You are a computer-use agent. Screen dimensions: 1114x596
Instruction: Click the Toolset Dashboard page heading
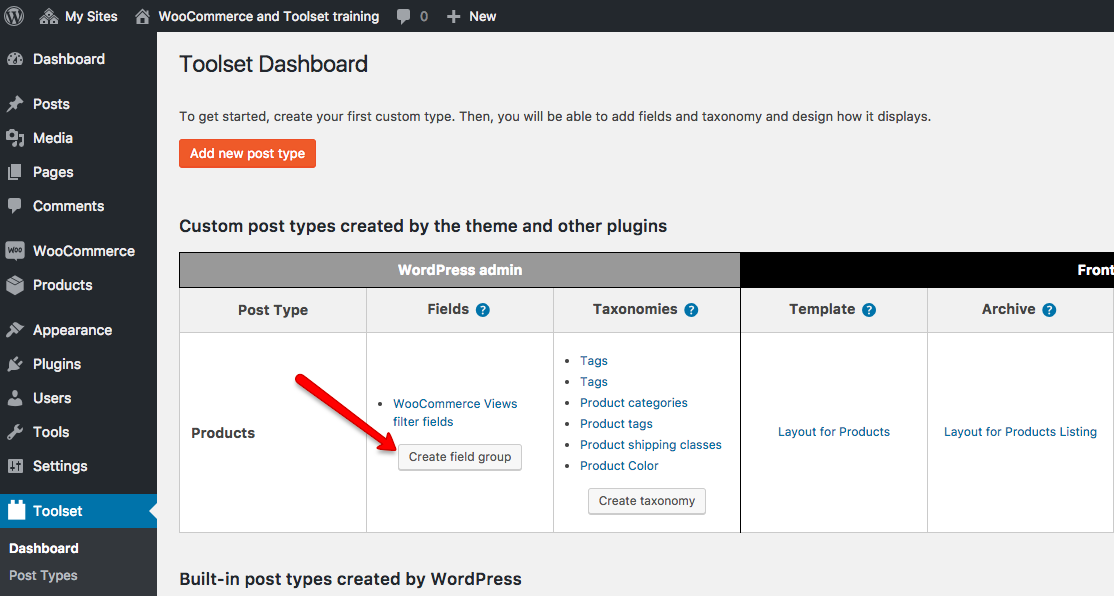(274, 64)
